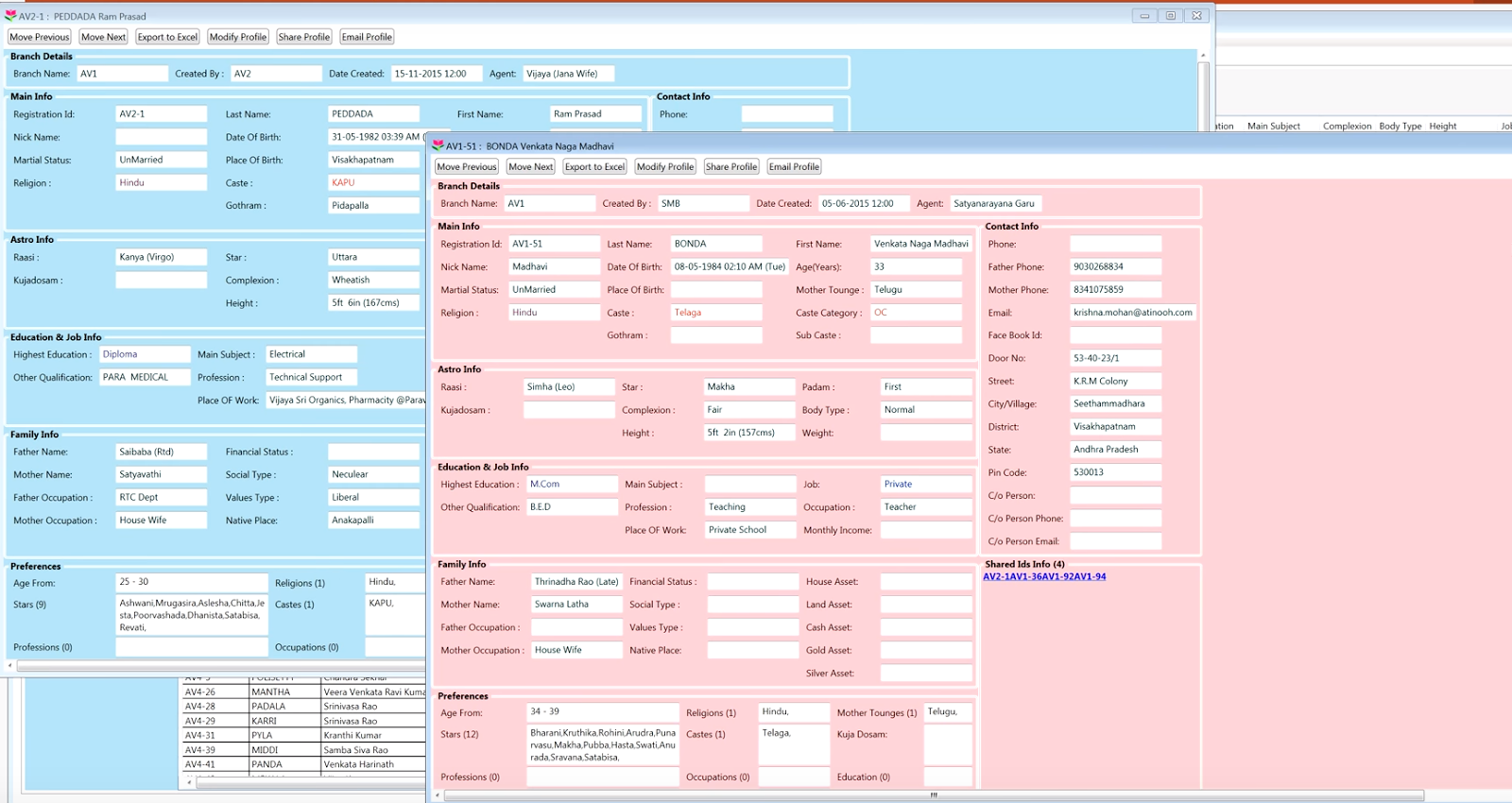Click Move Previous in the AV2-1 window
Viewport: 1512px width, 803px height.
click(x=40, y=37)
